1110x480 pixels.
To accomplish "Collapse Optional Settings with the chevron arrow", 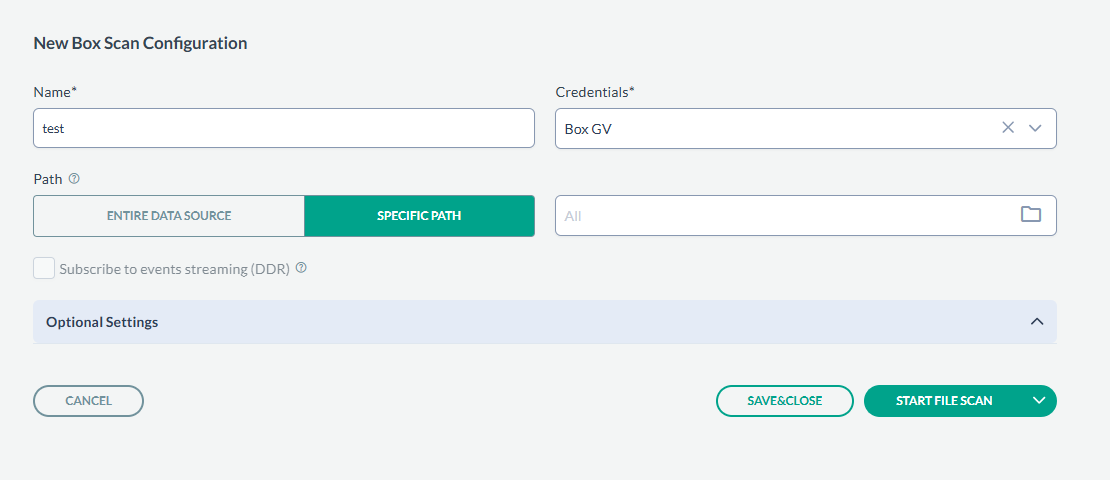I will [1037, 322].
